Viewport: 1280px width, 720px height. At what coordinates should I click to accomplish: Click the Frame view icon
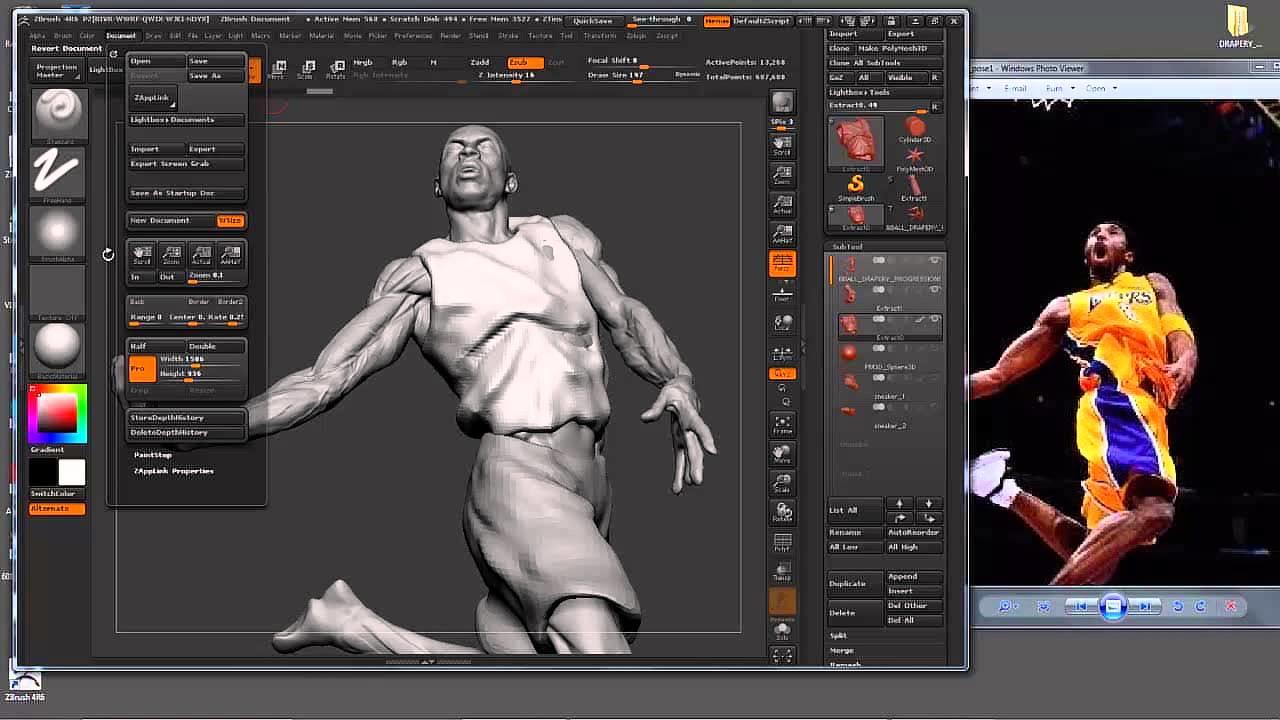click(x=782, y=424)
